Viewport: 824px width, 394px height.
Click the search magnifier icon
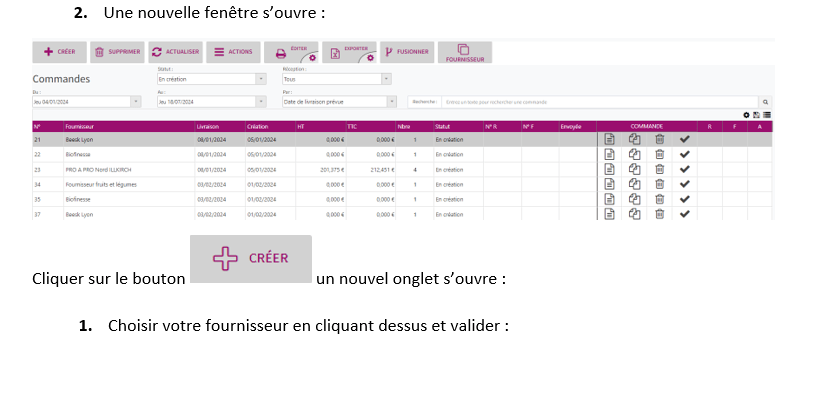[x=766, y=102]
